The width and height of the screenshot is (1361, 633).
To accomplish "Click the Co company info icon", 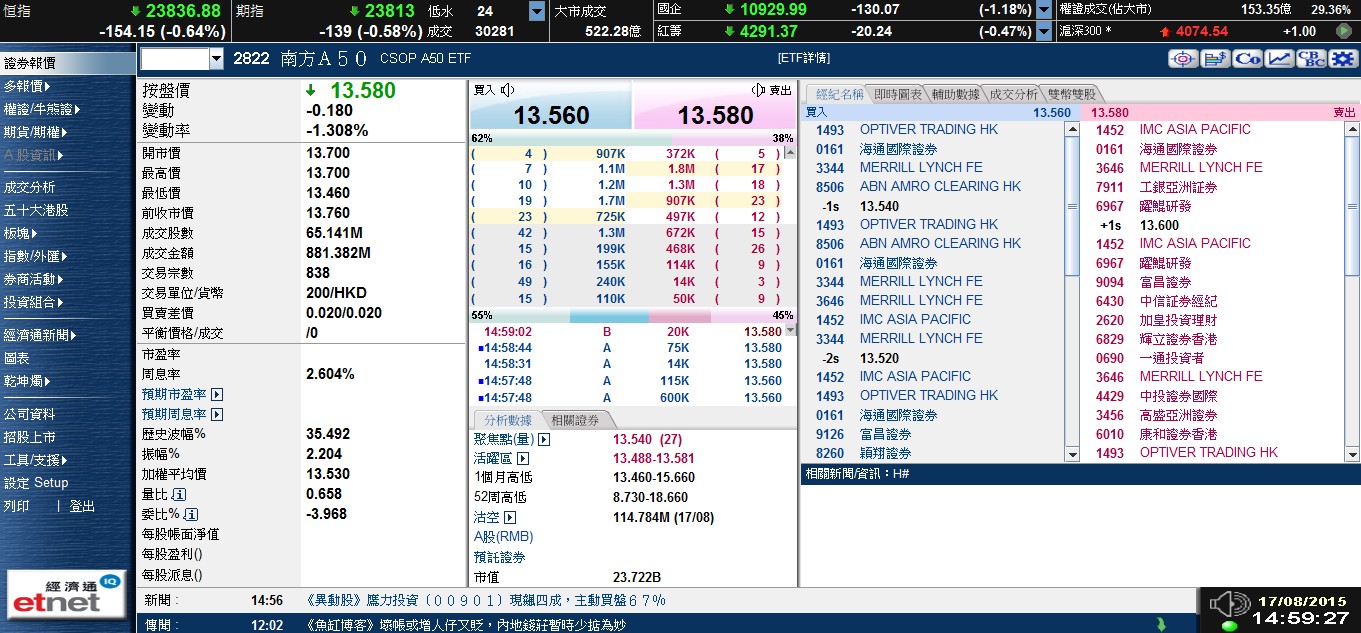I will pyautogui.click(x=1247, y=59).
